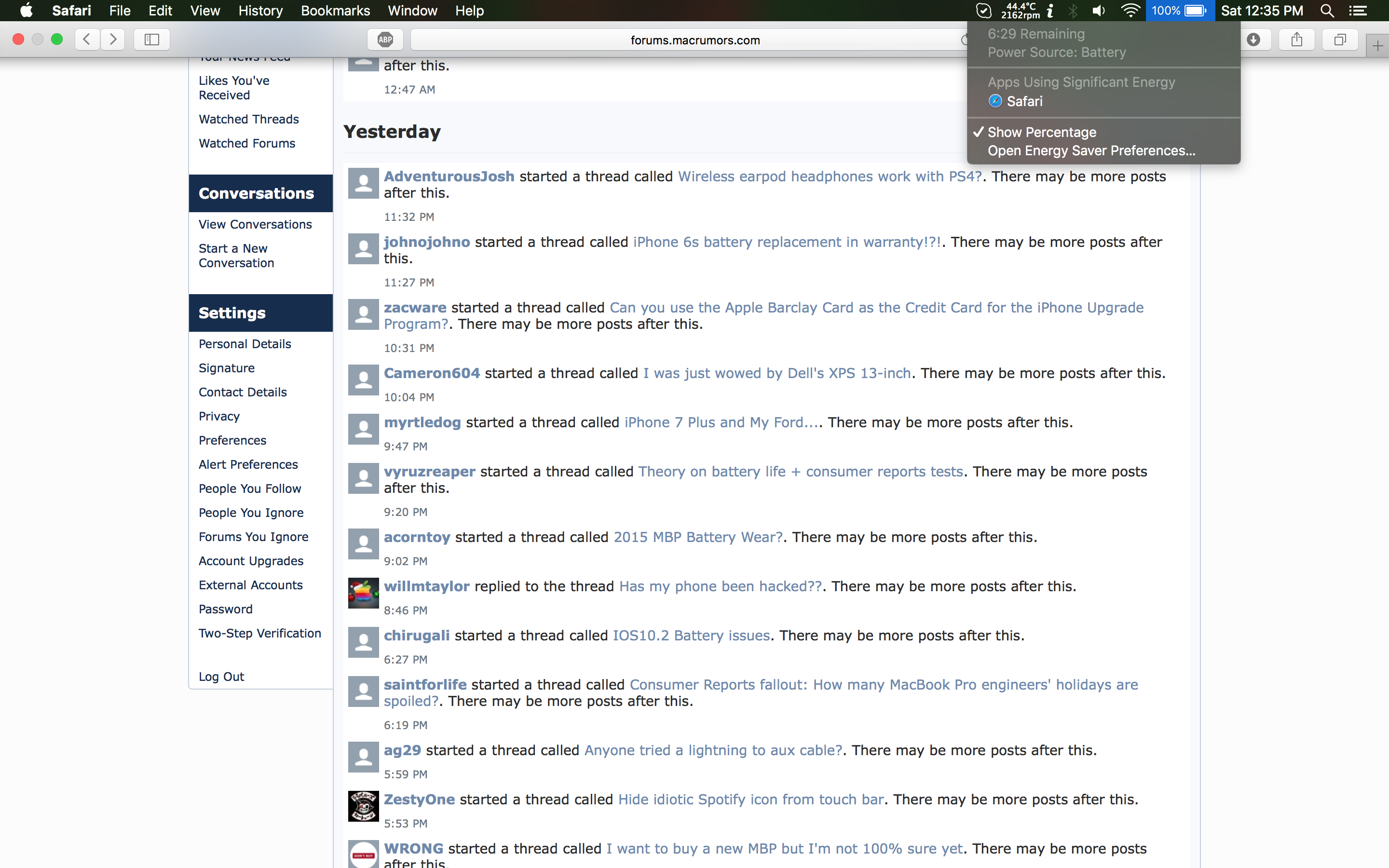
Task: Open Wireless earpod headphones PS4 thread
Action: point(830,176)
